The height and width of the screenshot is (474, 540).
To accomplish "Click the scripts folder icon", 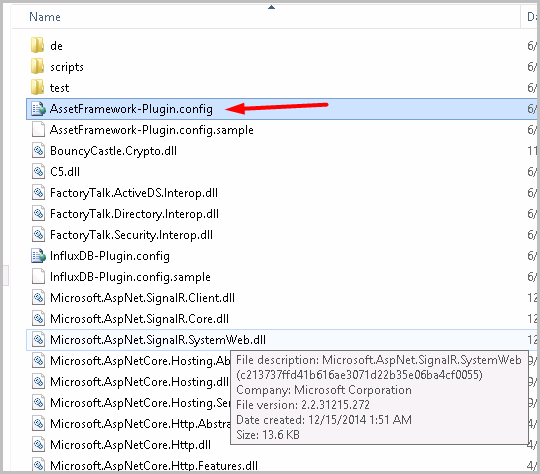I will (38, 66).
